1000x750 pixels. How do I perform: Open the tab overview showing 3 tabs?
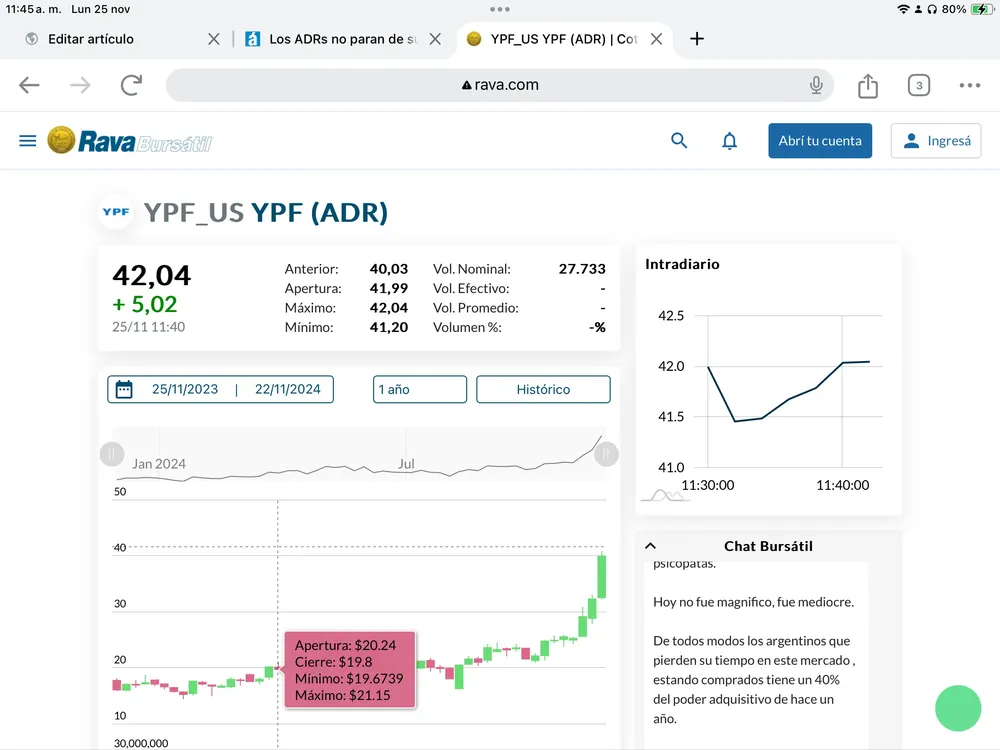pyautogui.click(x=918, y=86)
